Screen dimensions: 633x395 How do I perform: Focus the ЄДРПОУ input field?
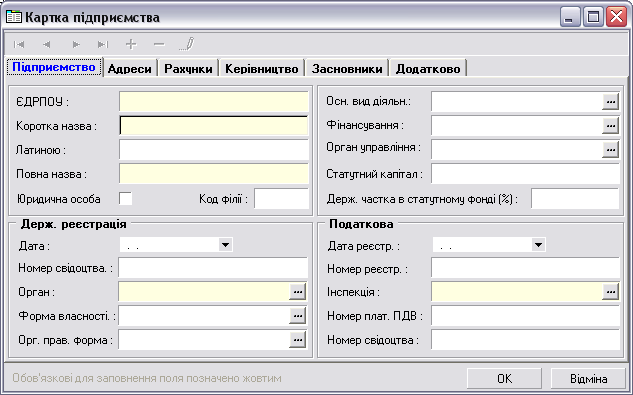(x=214, y=101)
